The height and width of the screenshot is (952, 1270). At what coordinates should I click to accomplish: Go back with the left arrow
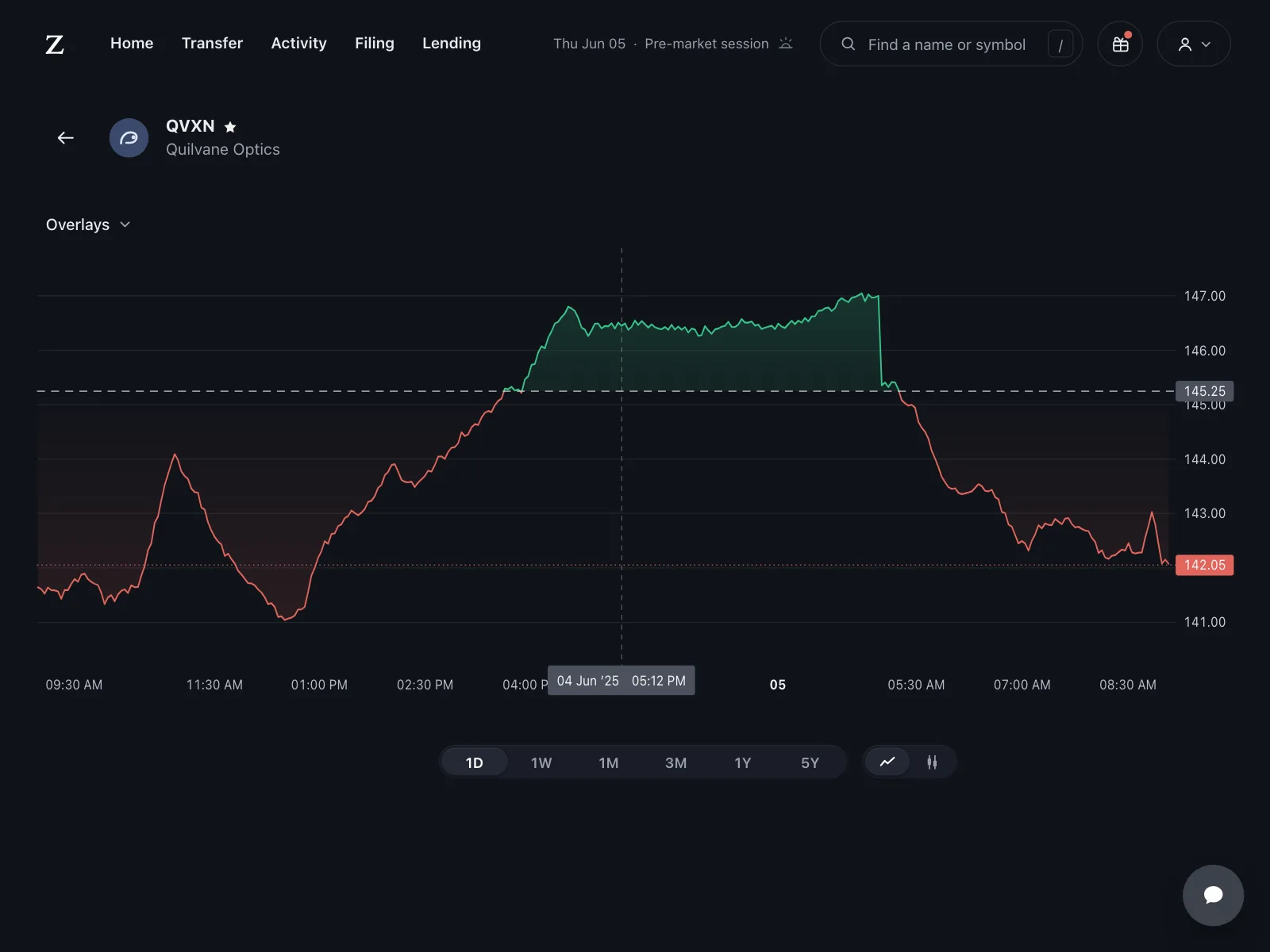tap(66, 138)
